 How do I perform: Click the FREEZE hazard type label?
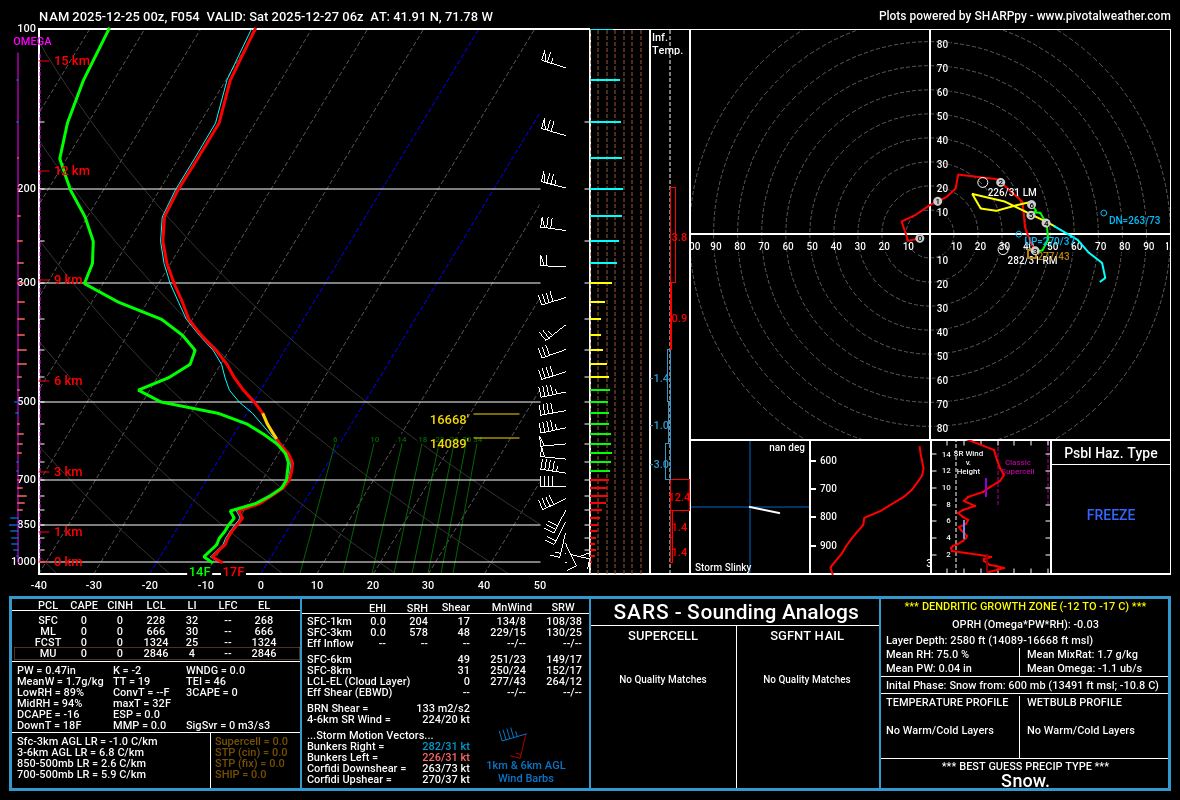coord(1110,515)
